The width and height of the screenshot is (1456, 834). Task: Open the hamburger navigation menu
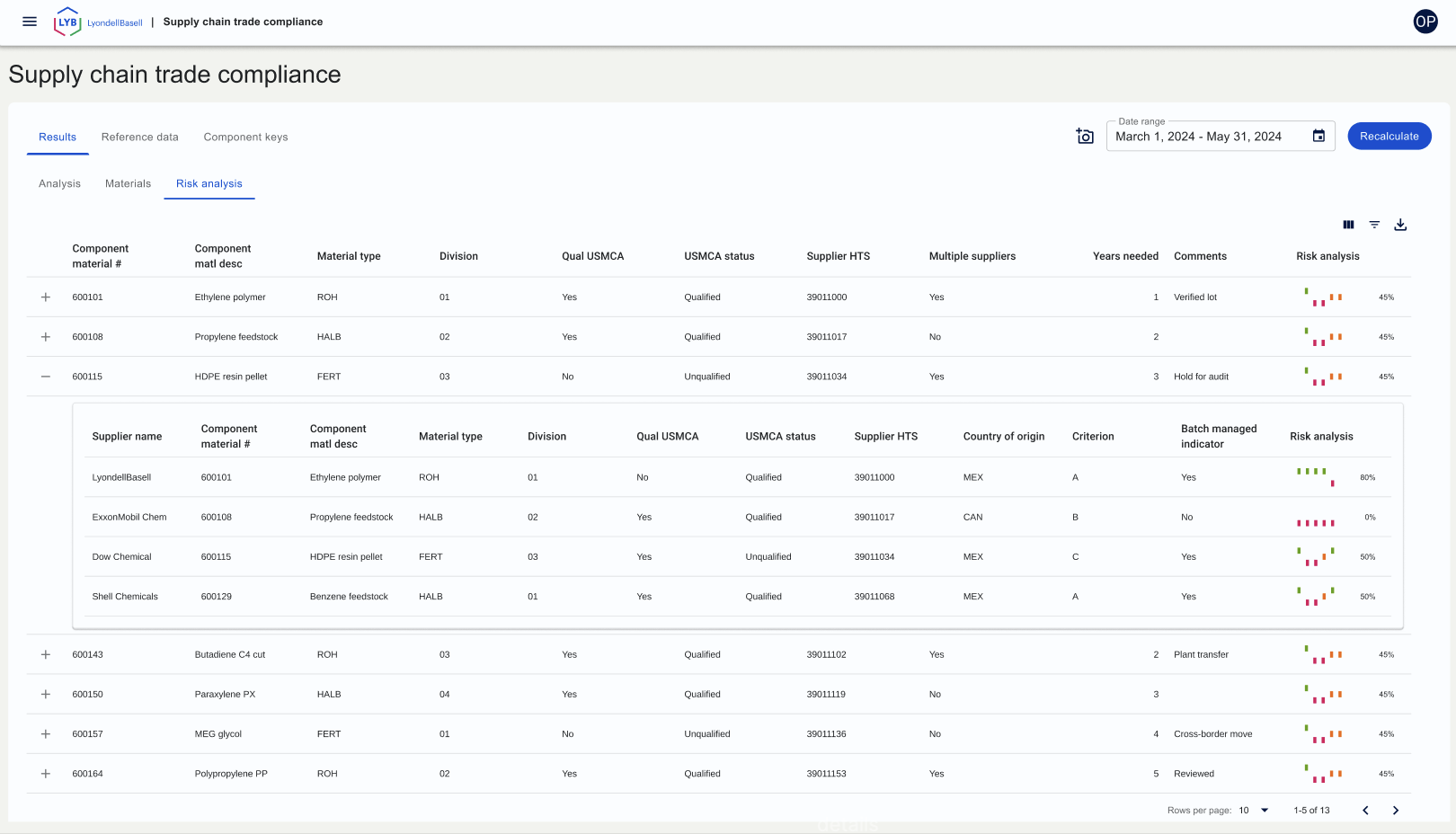(30, 22)
